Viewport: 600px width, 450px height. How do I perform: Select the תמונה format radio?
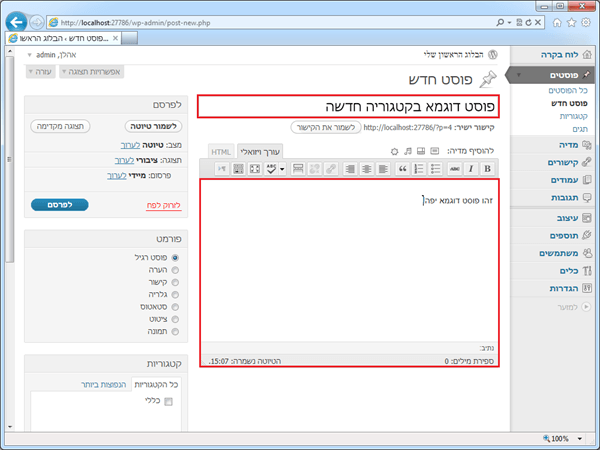(175, 331)
